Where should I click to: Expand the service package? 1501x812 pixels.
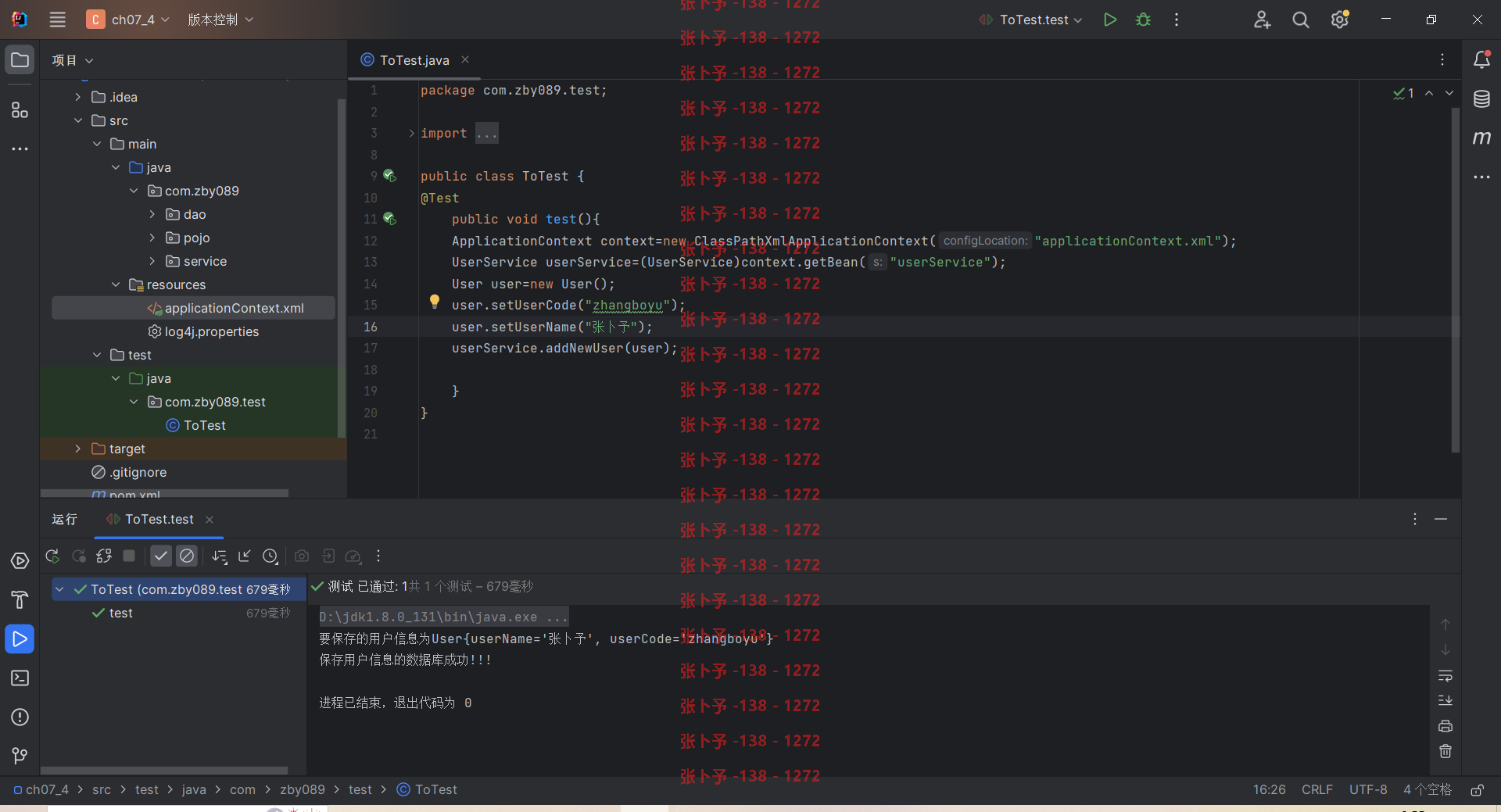(x=152, y=261)
